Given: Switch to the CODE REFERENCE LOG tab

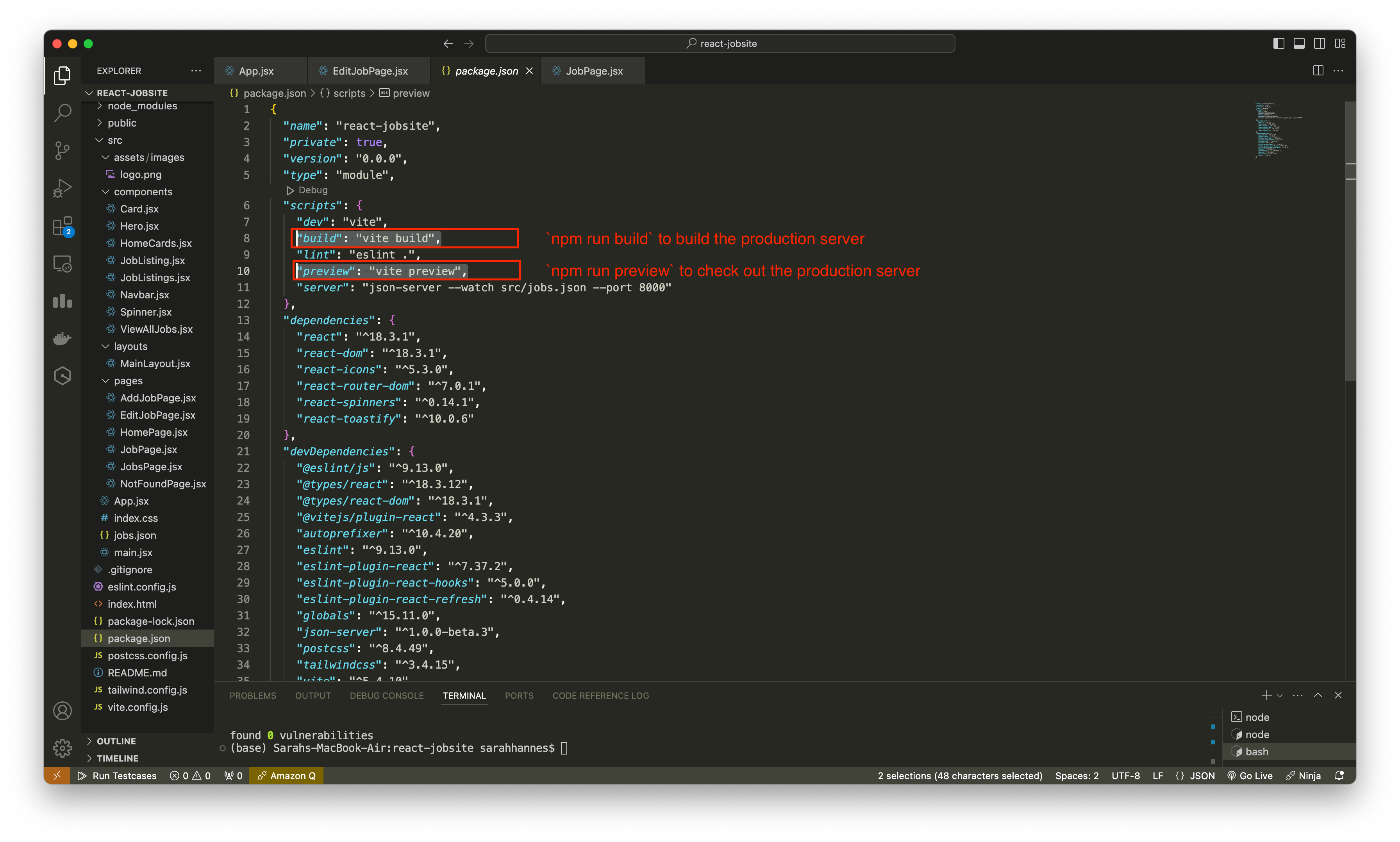Looking at the screenshot, I should (x=600, y=696).
